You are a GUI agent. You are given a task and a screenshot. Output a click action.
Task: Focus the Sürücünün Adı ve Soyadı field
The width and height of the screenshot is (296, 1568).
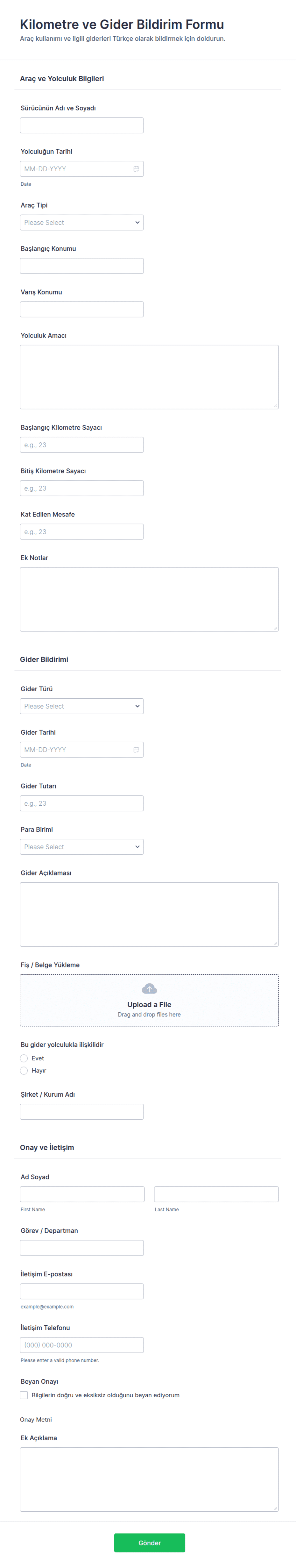click(x=81, y=125)
